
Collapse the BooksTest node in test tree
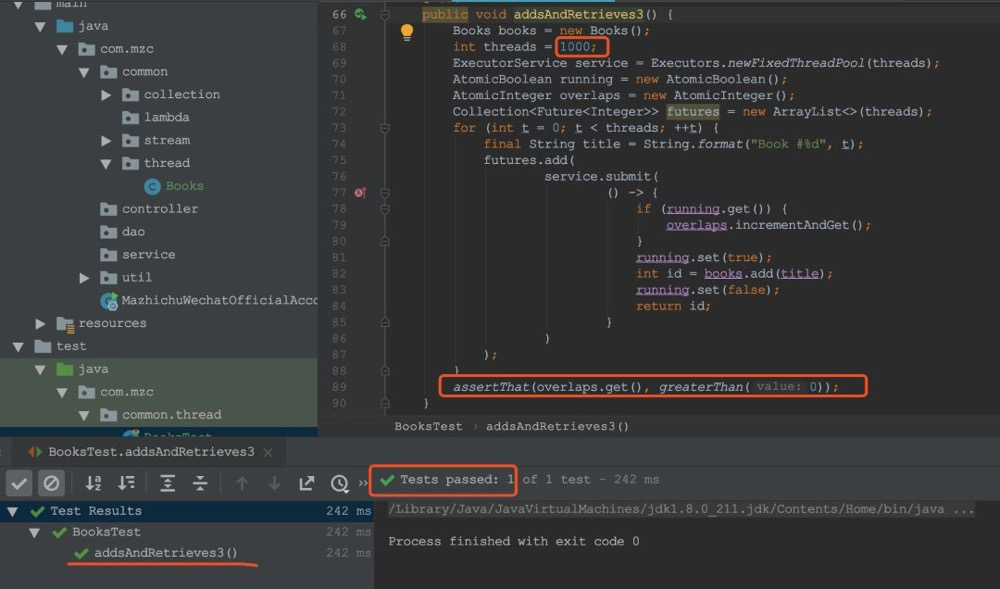click(x=34, y=532)
